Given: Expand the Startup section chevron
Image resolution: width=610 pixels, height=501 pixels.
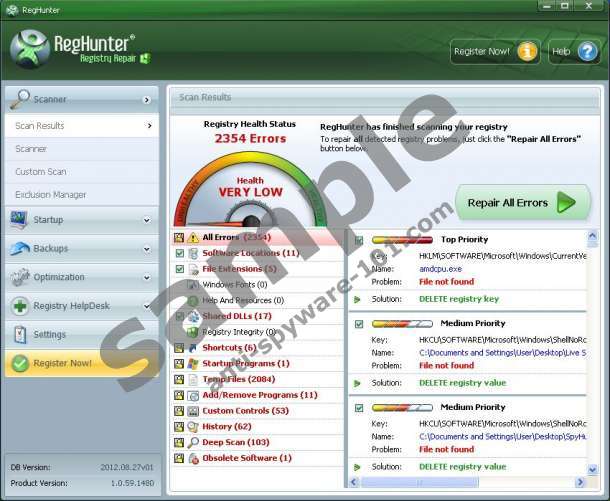Looking at the screenshot, I should pos(147,220).
